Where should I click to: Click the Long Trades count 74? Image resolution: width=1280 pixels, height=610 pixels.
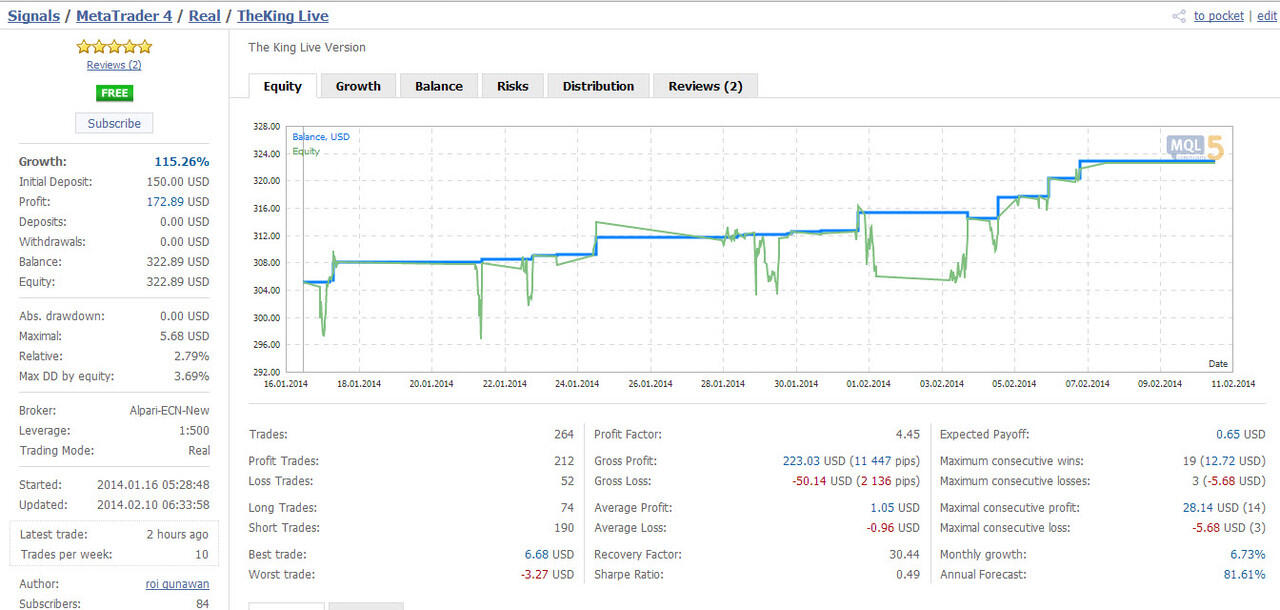567,508
